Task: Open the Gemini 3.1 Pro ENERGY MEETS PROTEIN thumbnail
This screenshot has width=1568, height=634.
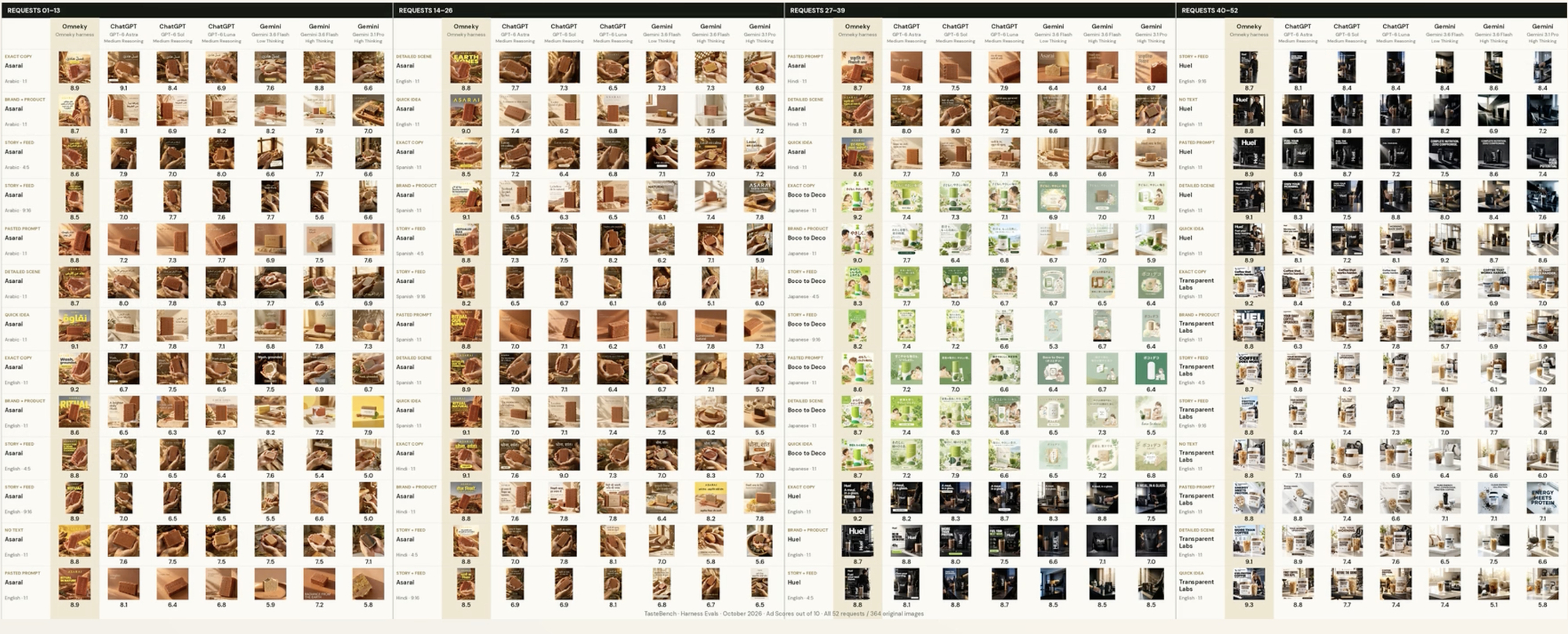Action: pos(1542,498)
